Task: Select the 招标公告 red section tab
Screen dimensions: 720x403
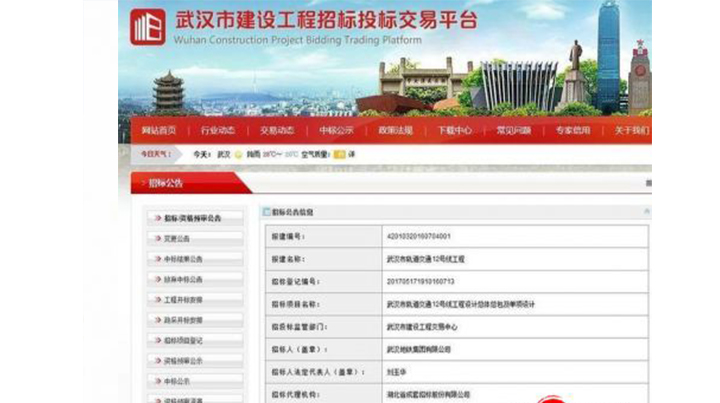Action: pyautogui.click(x=191, y=183)
